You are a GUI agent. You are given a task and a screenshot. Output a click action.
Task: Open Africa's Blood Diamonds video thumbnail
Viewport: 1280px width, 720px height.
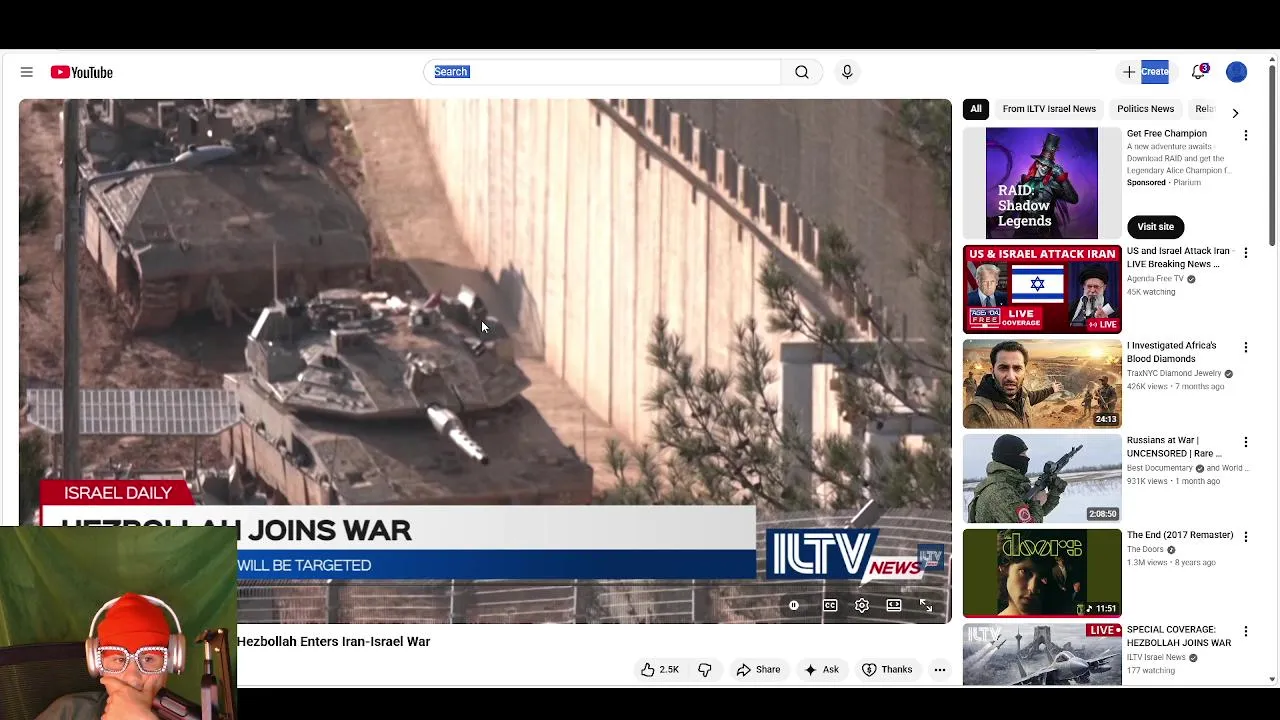pyautogui.click(x=1042, y=384)
